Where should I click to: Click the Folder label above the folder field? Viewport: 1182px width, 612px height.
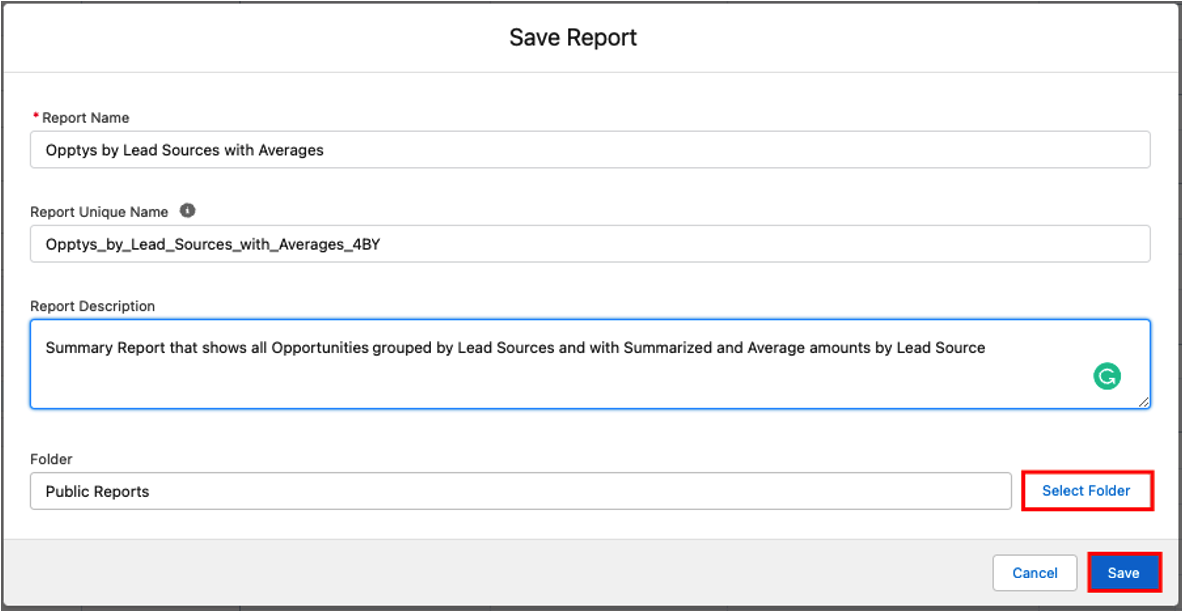51,458
